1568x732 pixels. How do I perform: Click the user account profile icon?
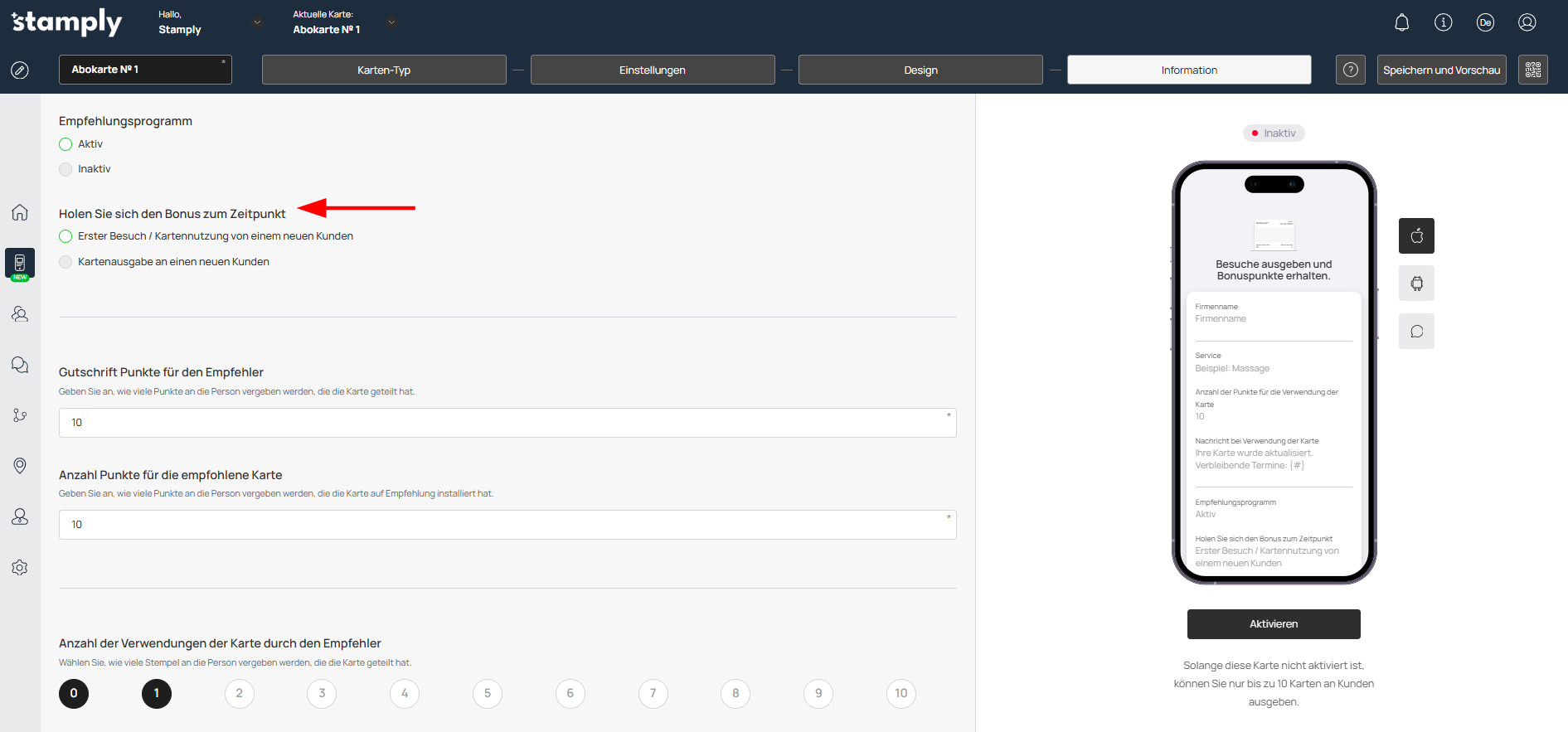pyautogui.click(x=1527, y=22)
